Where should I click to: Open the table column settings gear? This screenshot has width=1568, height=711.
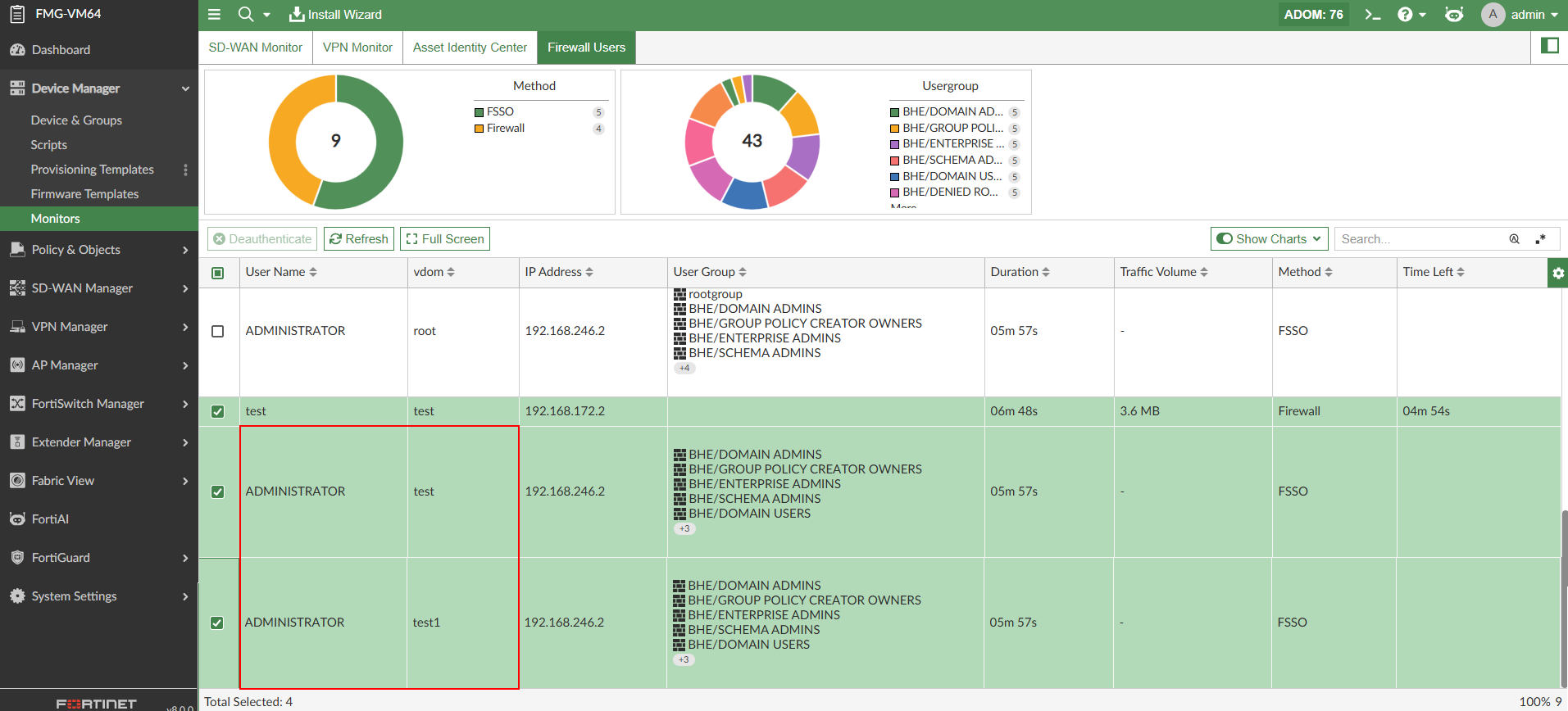pos(1557,273)
